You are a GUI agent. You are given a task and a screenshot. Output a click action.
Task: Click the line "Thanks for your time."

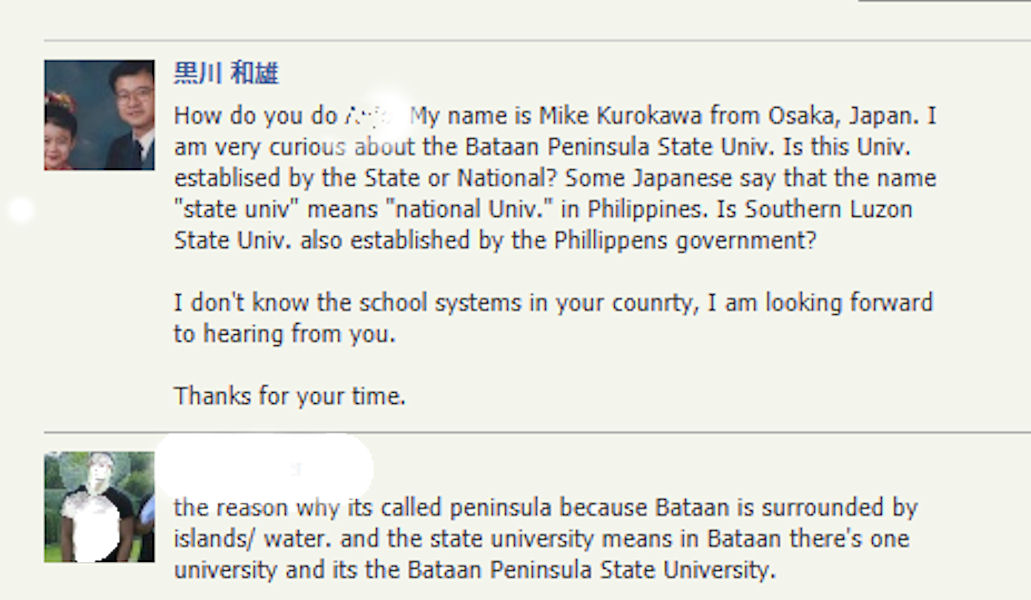click(290, 396)
